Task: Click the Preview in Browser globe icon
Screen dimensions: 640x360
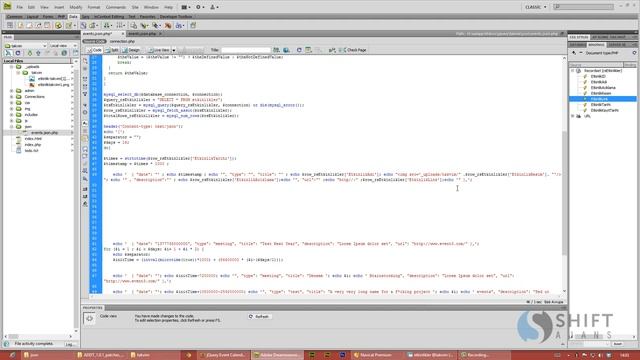Action: pos(287,50)
